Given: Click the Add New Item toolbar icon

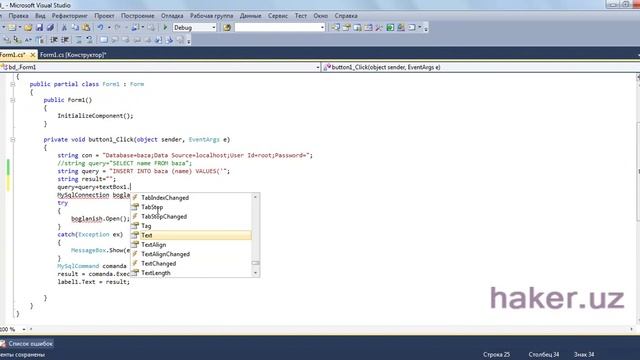Looking at the screenshot, I should click(x=12, y=27).
